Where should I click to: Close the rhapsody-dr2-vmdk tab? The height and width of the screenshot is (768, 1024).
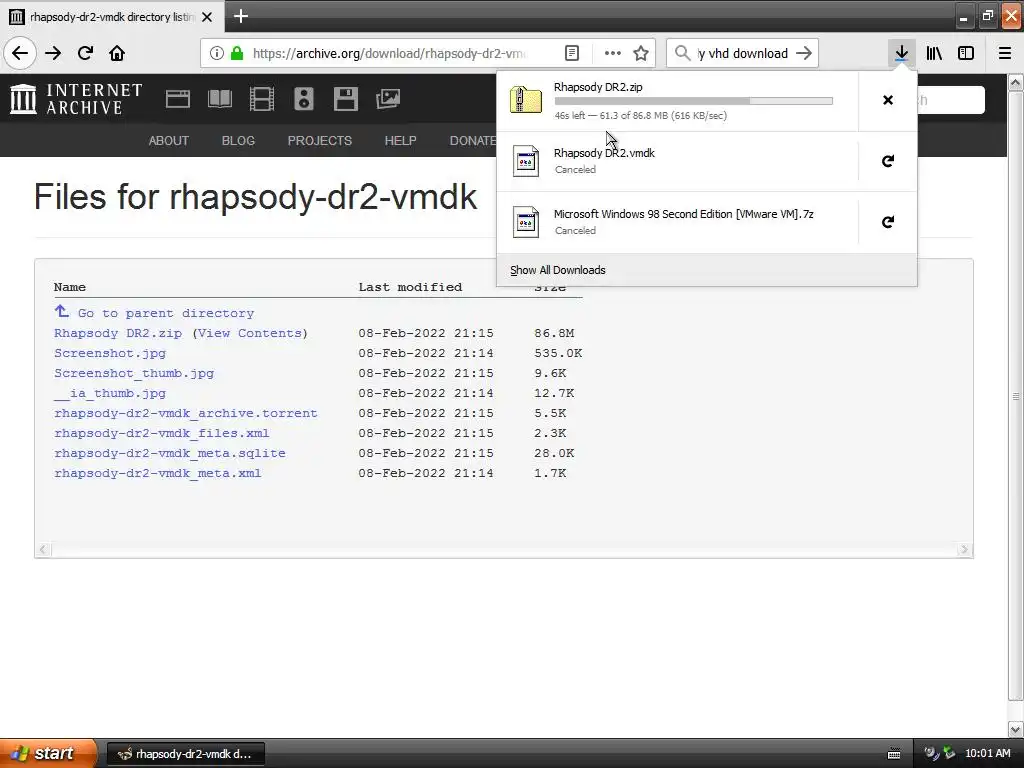point(207,17)
